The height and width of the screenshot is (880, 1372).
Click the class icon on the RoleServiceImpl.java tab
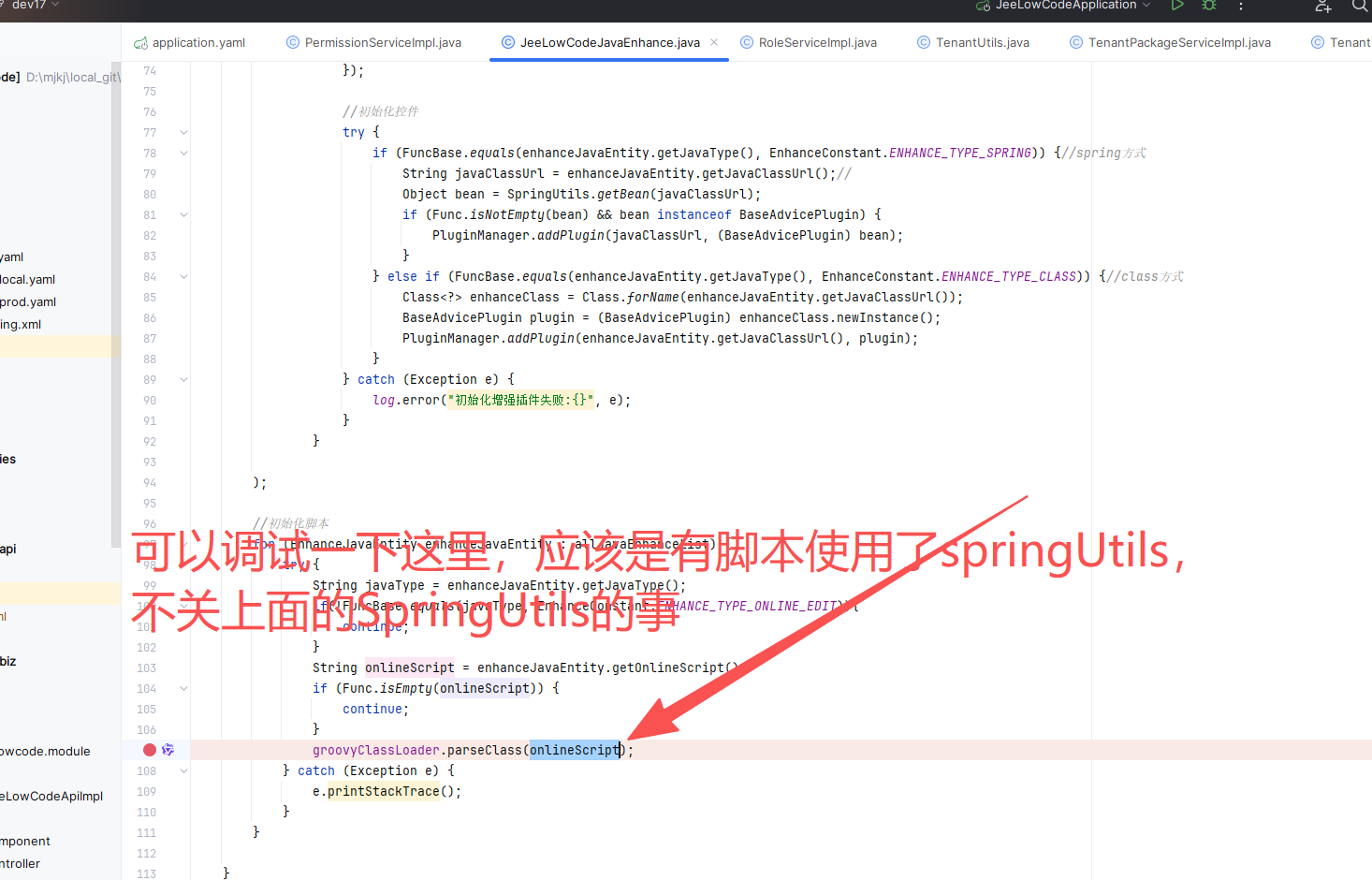coord(747,42)
